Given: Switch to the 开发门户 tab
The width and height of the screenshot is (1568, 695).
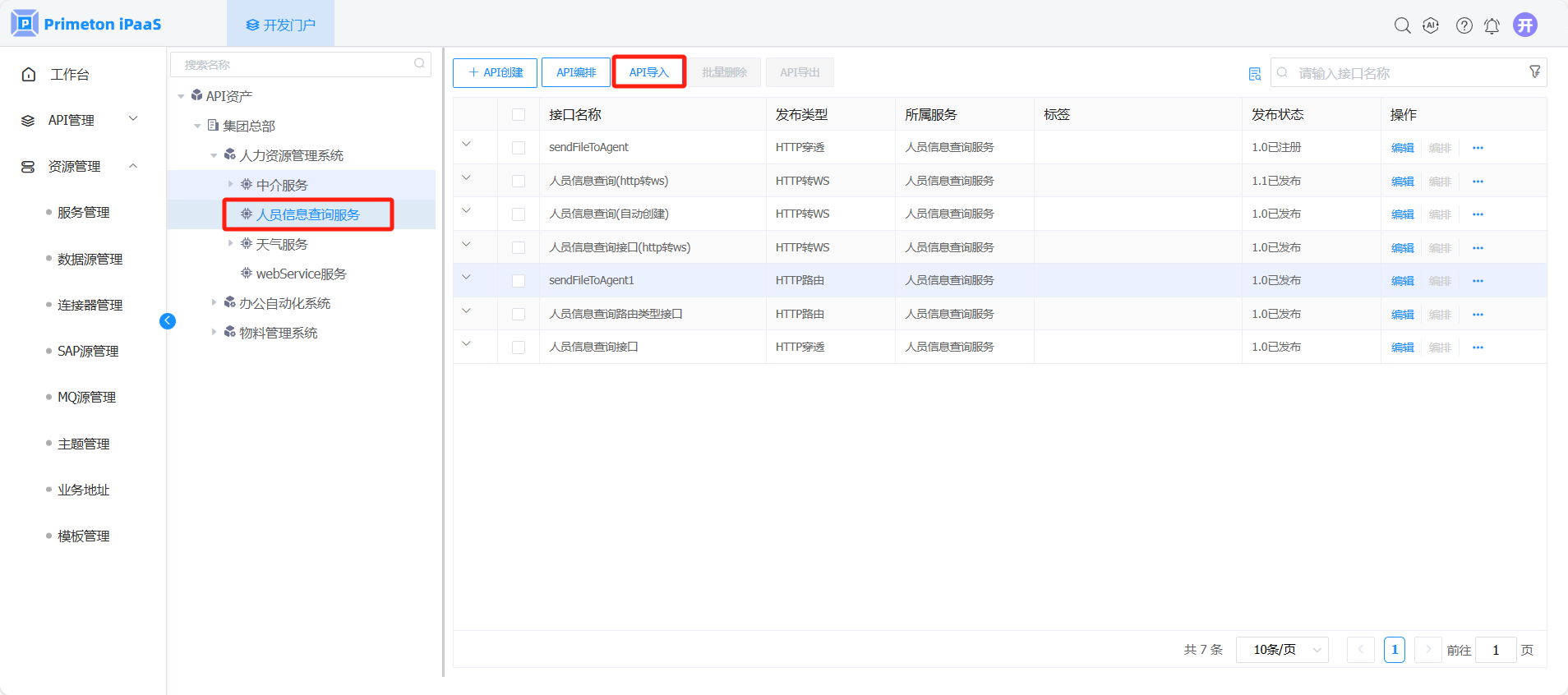Looking at the screenshot, I should [x=281, y=25].
